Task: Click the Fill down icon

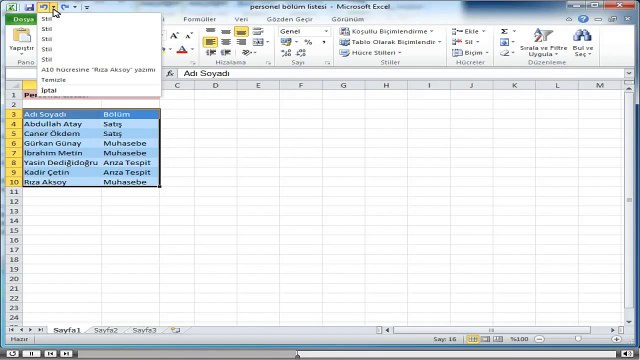Action: tap(504, 42)
